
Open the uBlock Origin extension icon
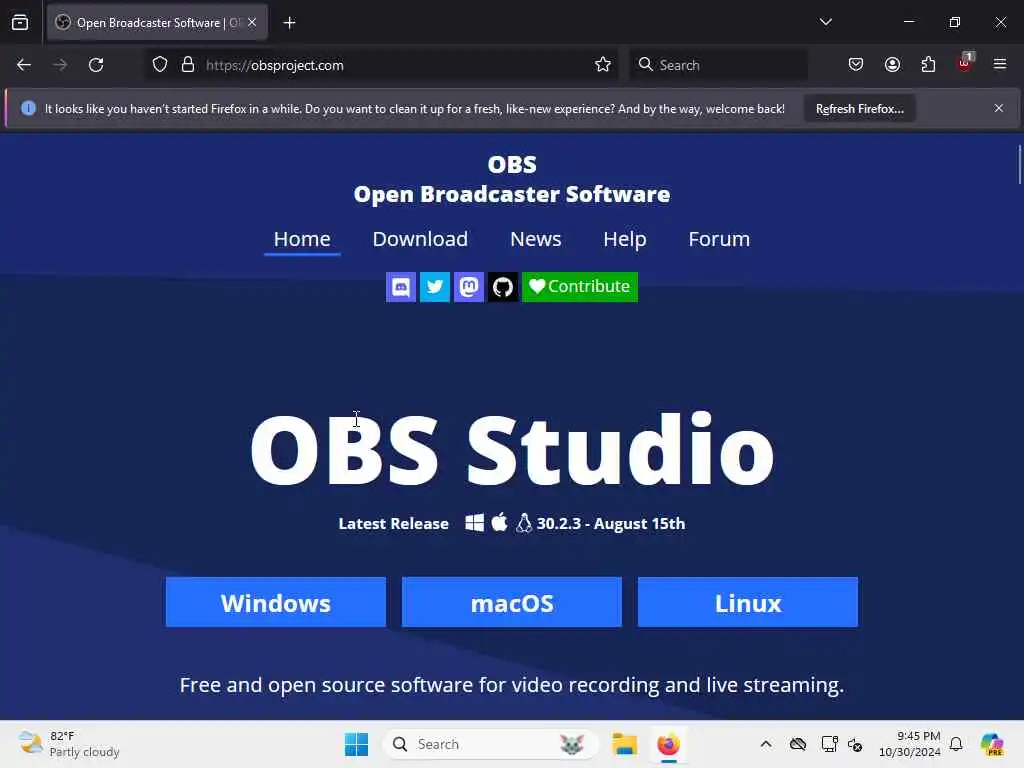(x=965, y=63)
